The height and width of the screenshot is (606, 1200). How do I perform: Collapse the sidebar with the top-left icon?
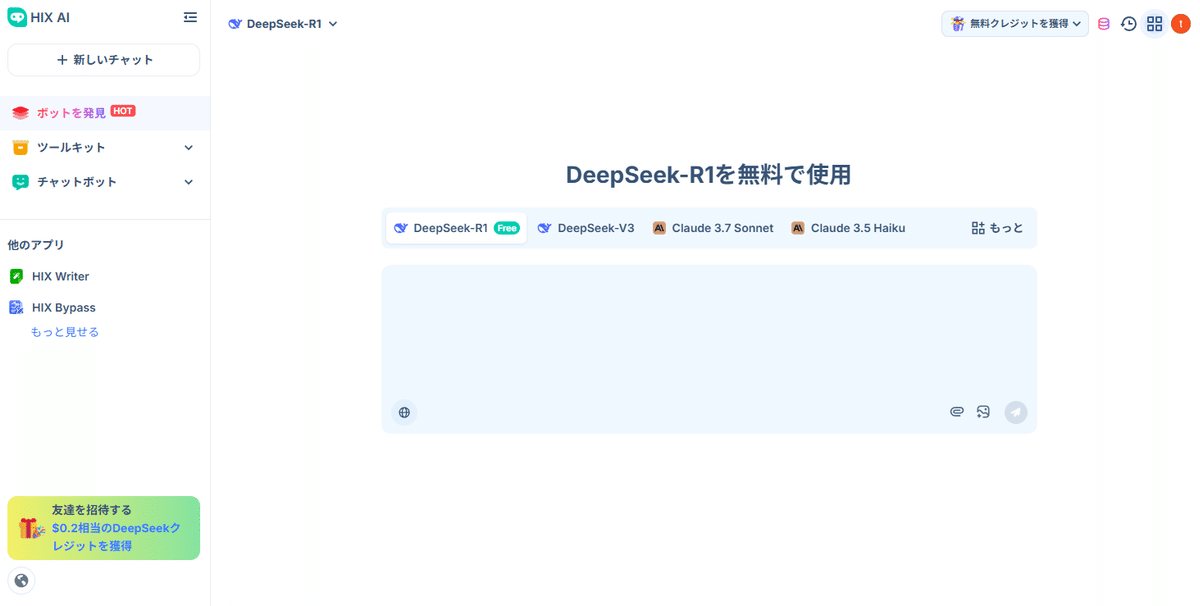click(x=190, y=17)
